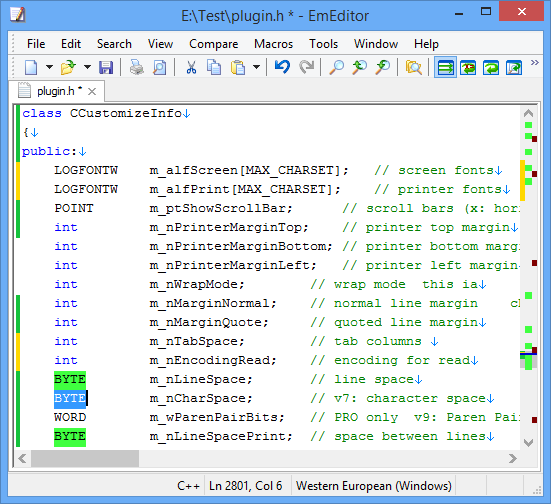Image resolution: width=551 pixels, height=504 pixels.
Task: Click the Cut scissors icon
Action: point(191,67)
